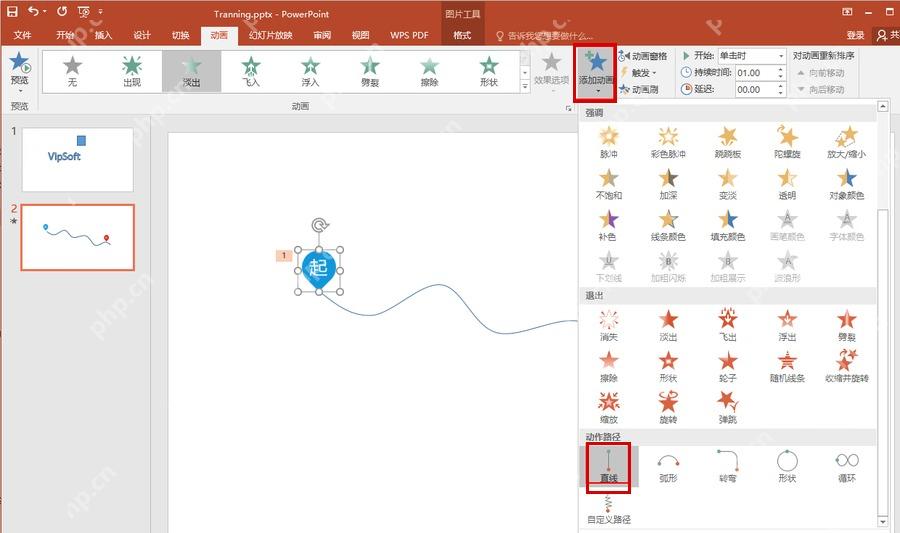Click the animation gallery scroll-down arrow

(525, 73)
